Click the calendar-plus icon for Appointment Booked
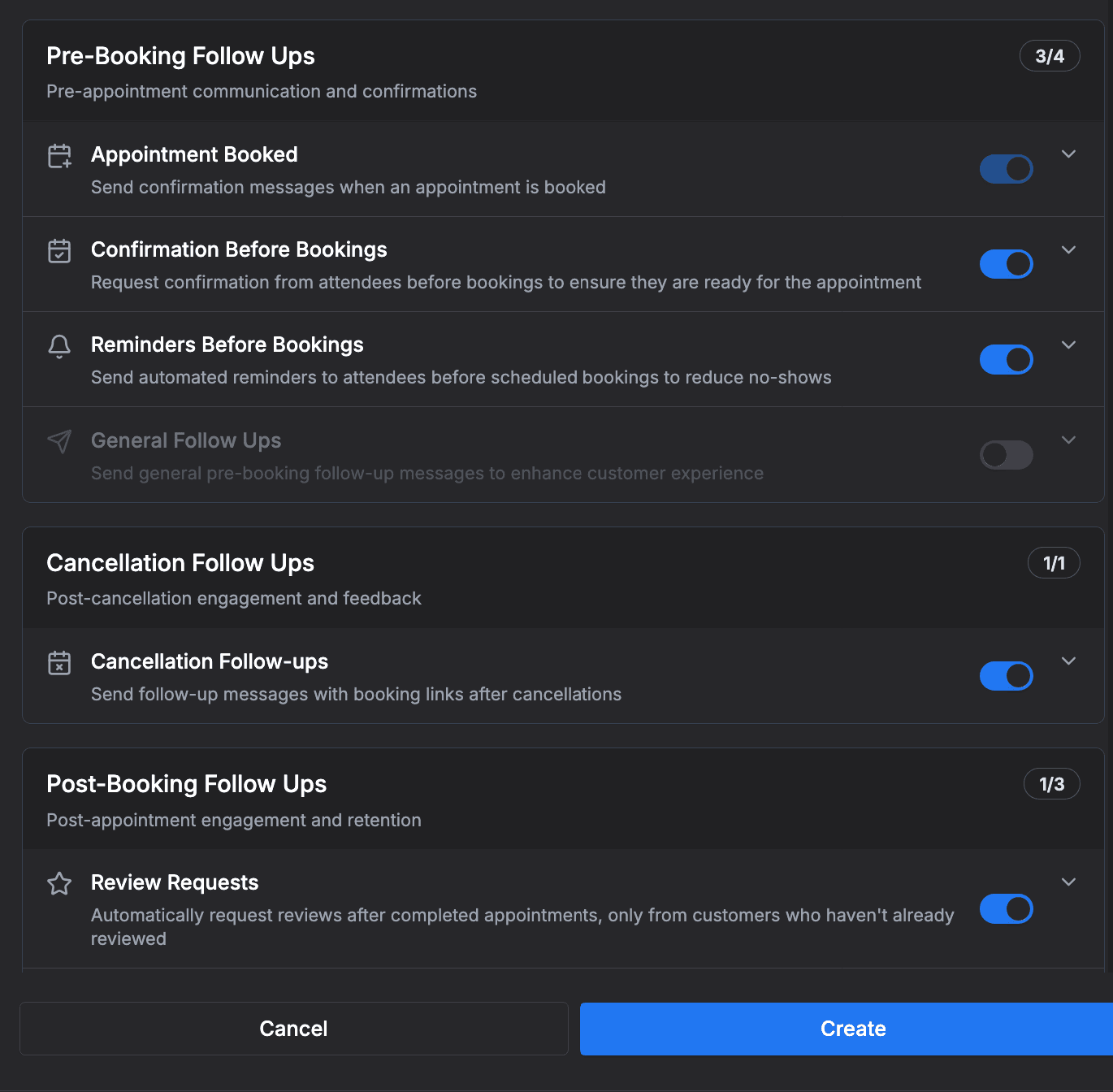 (x=59, y=156)
